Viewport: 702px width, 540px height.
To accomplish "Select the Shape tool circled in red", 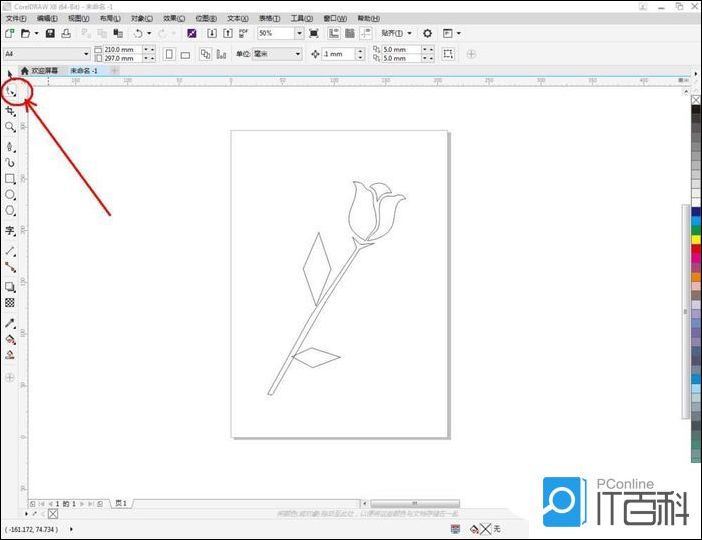I will pos(11,93).
